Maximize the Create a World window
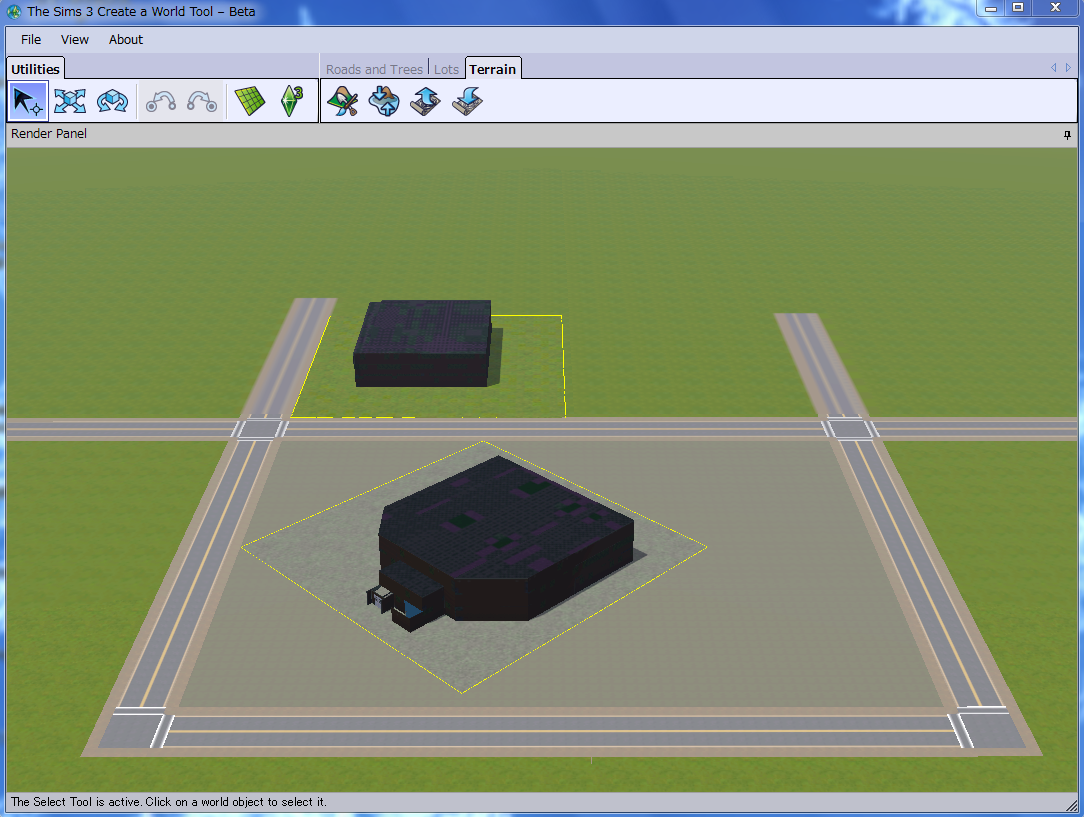This screenshot has width=1084, height=817. click(x=1018, y=8)
